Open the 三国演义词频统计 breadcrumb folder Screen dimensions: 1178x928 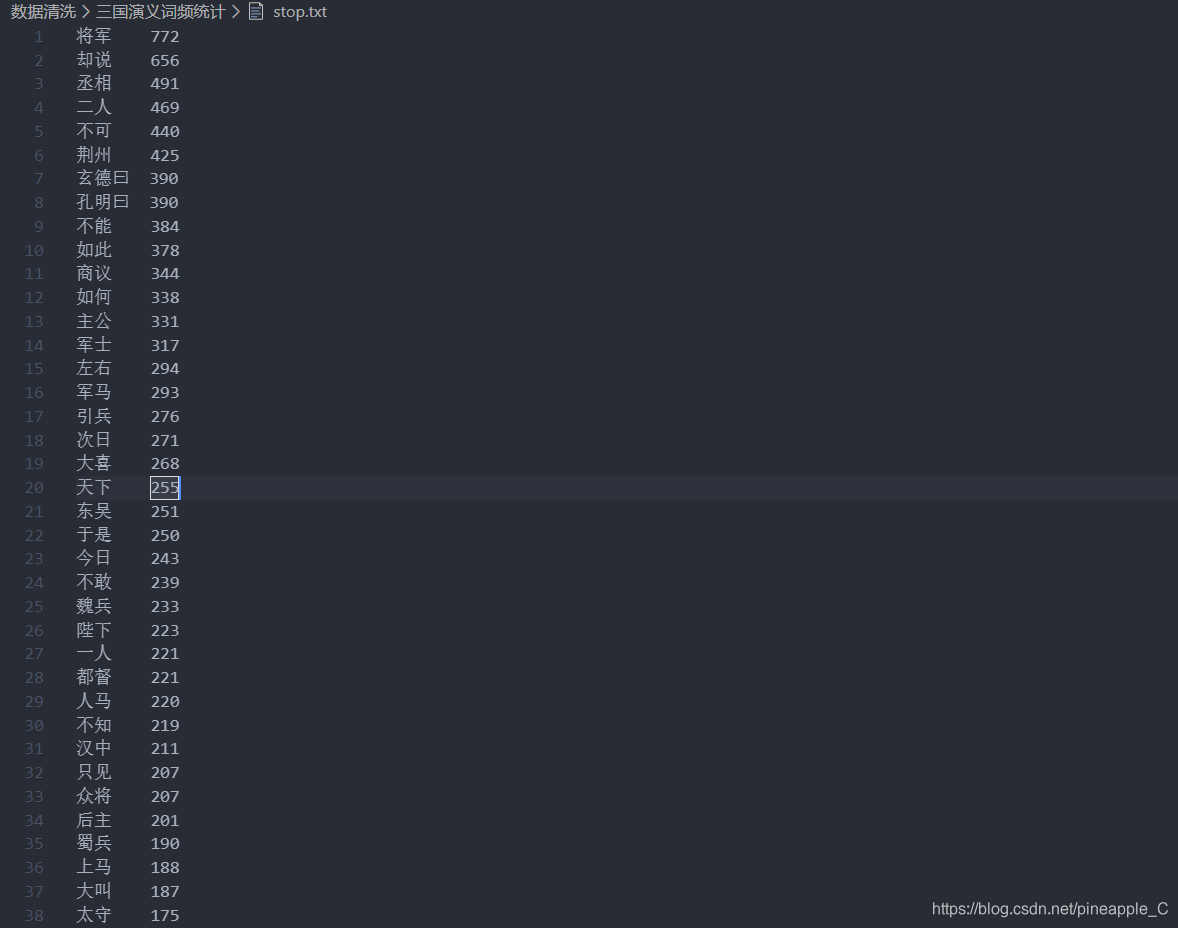pyautogui.click(x=160, y=12)
